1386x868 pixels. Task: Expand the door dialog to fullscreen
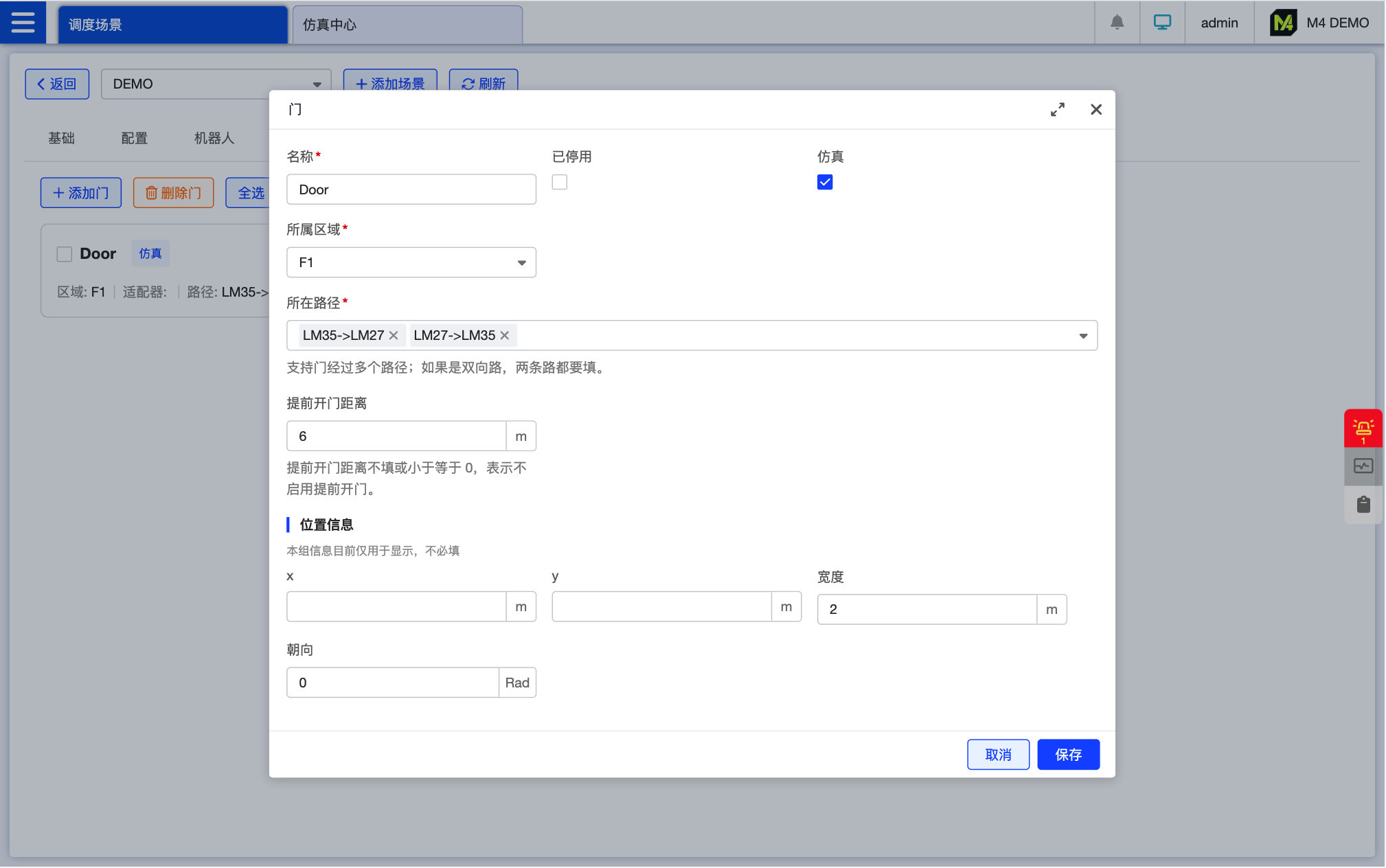(x=1057, y=110)
